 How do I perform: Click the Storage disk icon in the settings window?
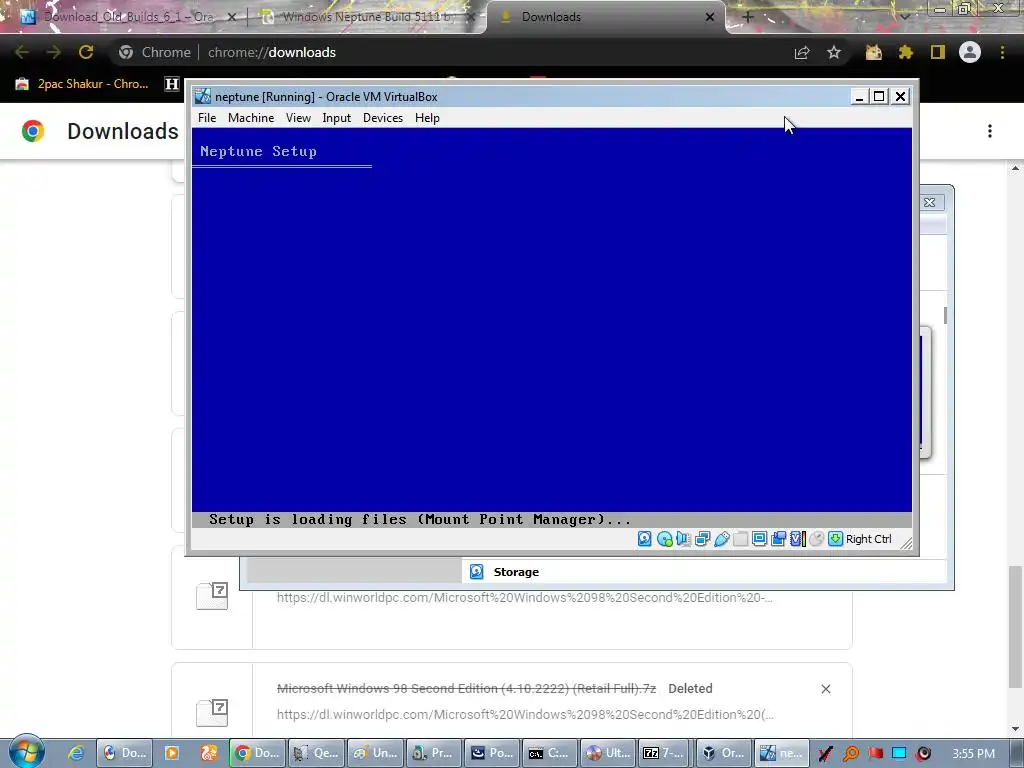tap(477, 571)
